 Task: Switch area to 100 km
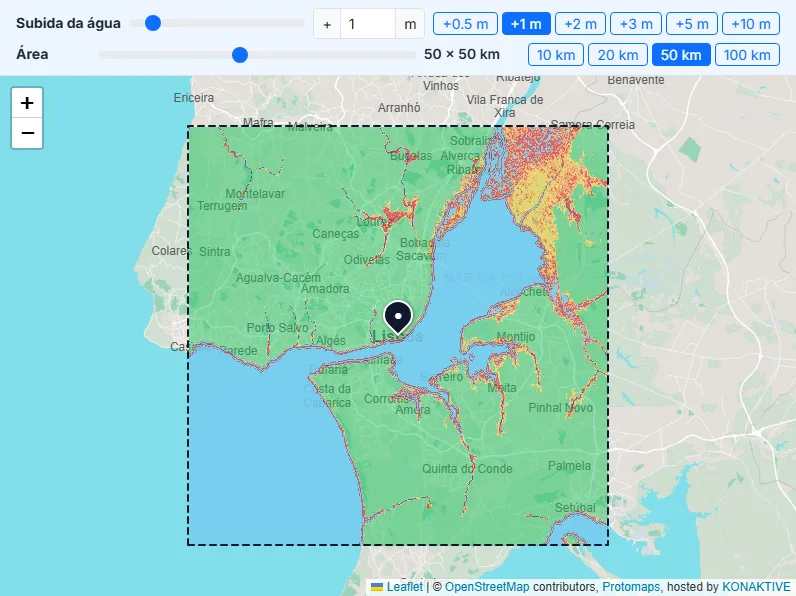click(x=747, y=55)
